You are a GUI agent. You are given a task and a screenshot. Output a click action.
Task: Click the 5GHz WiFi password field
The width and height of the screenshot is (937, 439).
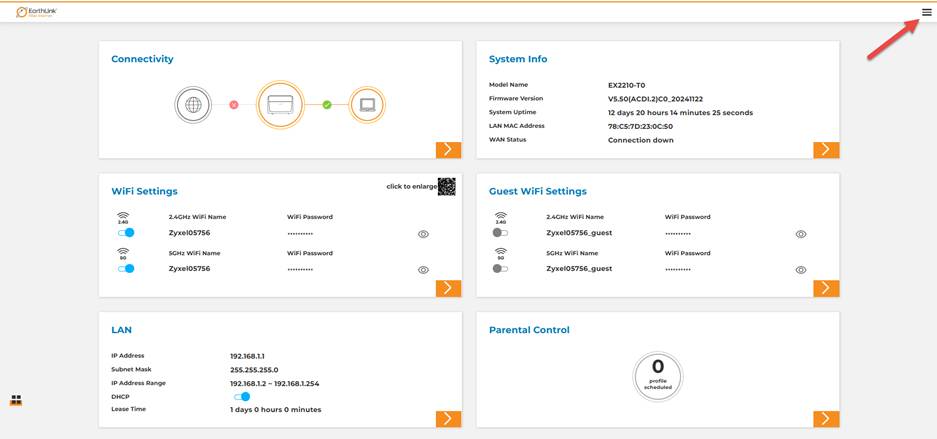[300, 269]
